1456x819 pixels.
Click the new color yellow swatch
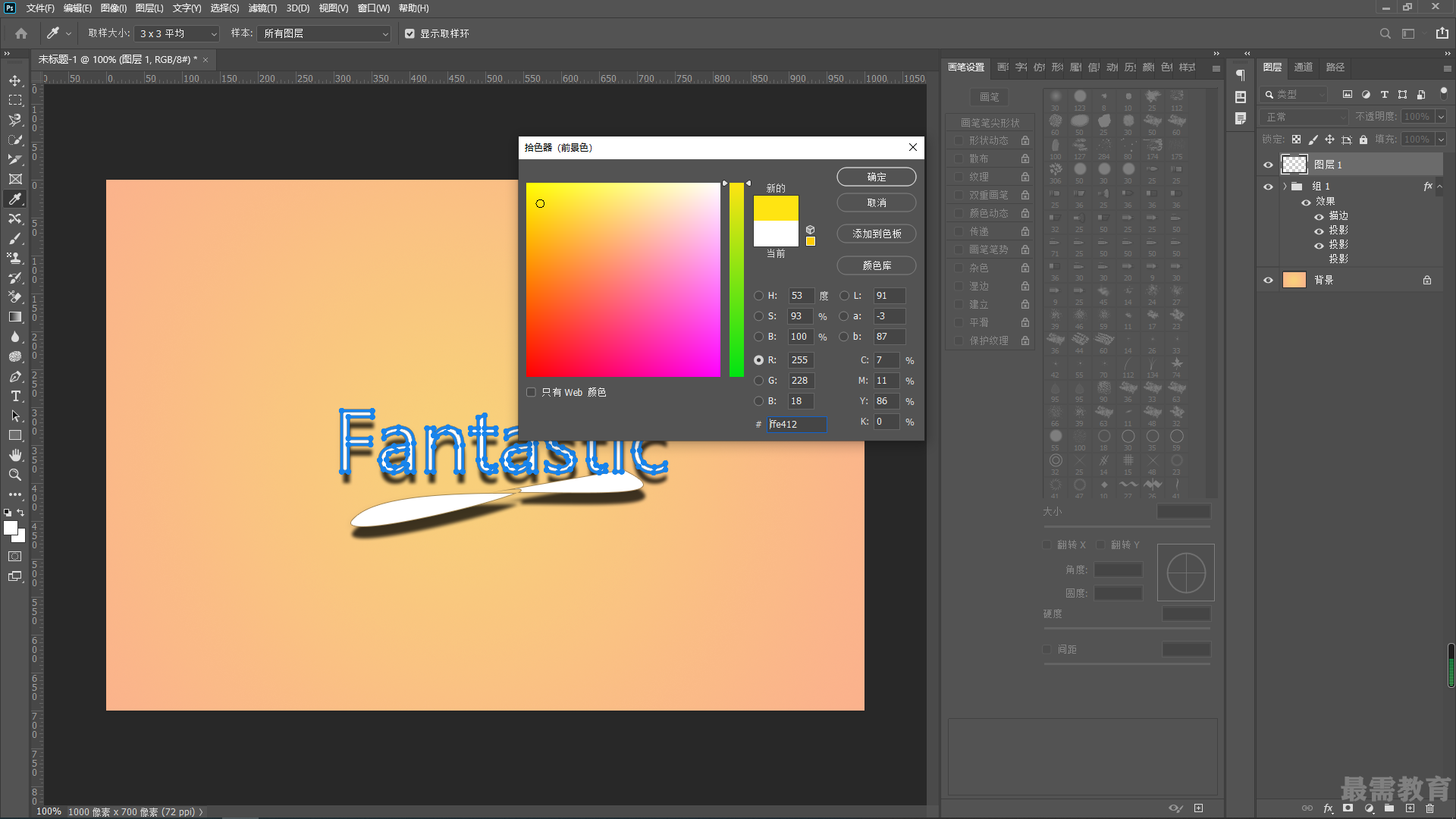[x=776, y=209]
